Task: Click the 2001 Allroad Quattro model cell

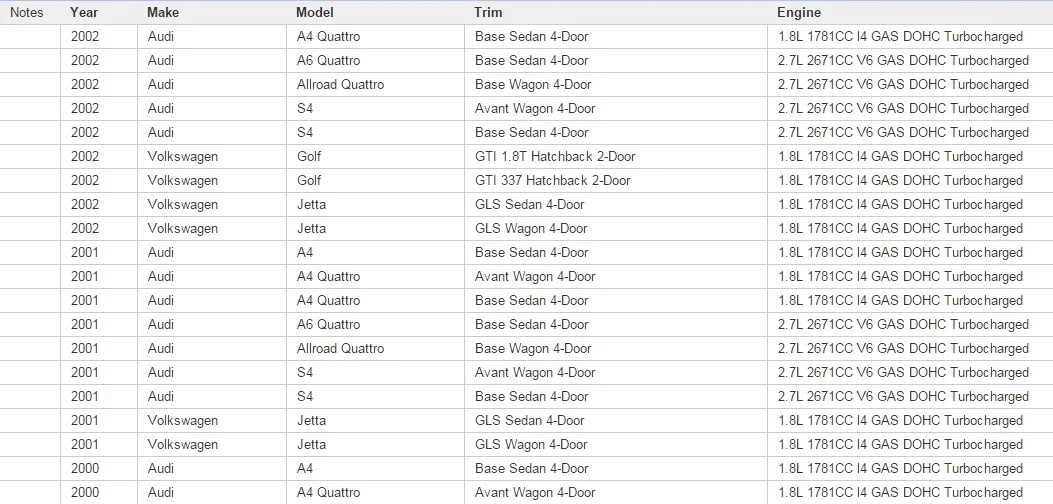Action: coord(375,349)
